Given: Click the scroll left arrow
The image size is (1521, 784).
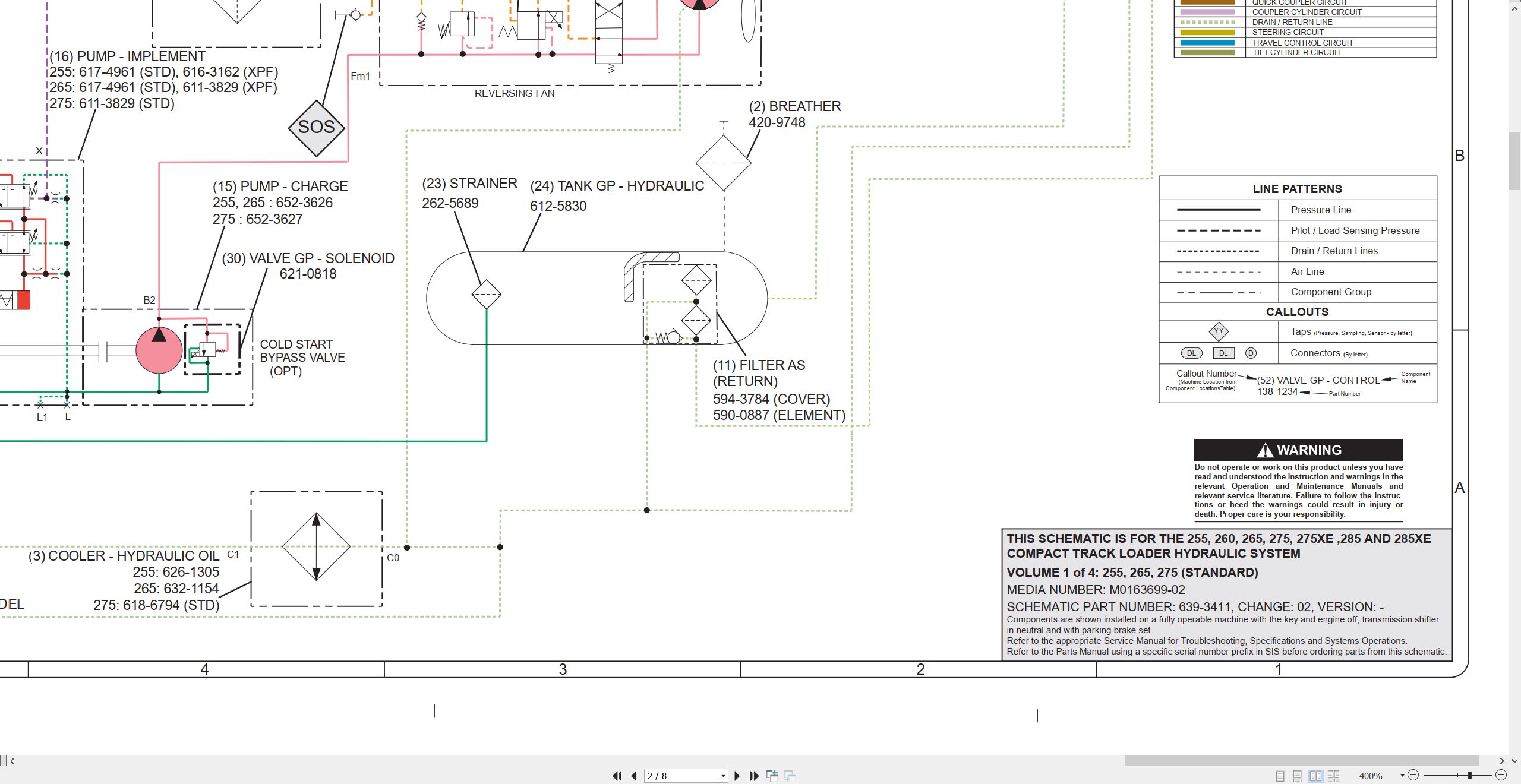Looking at the screenshot, I should point(12,761).
